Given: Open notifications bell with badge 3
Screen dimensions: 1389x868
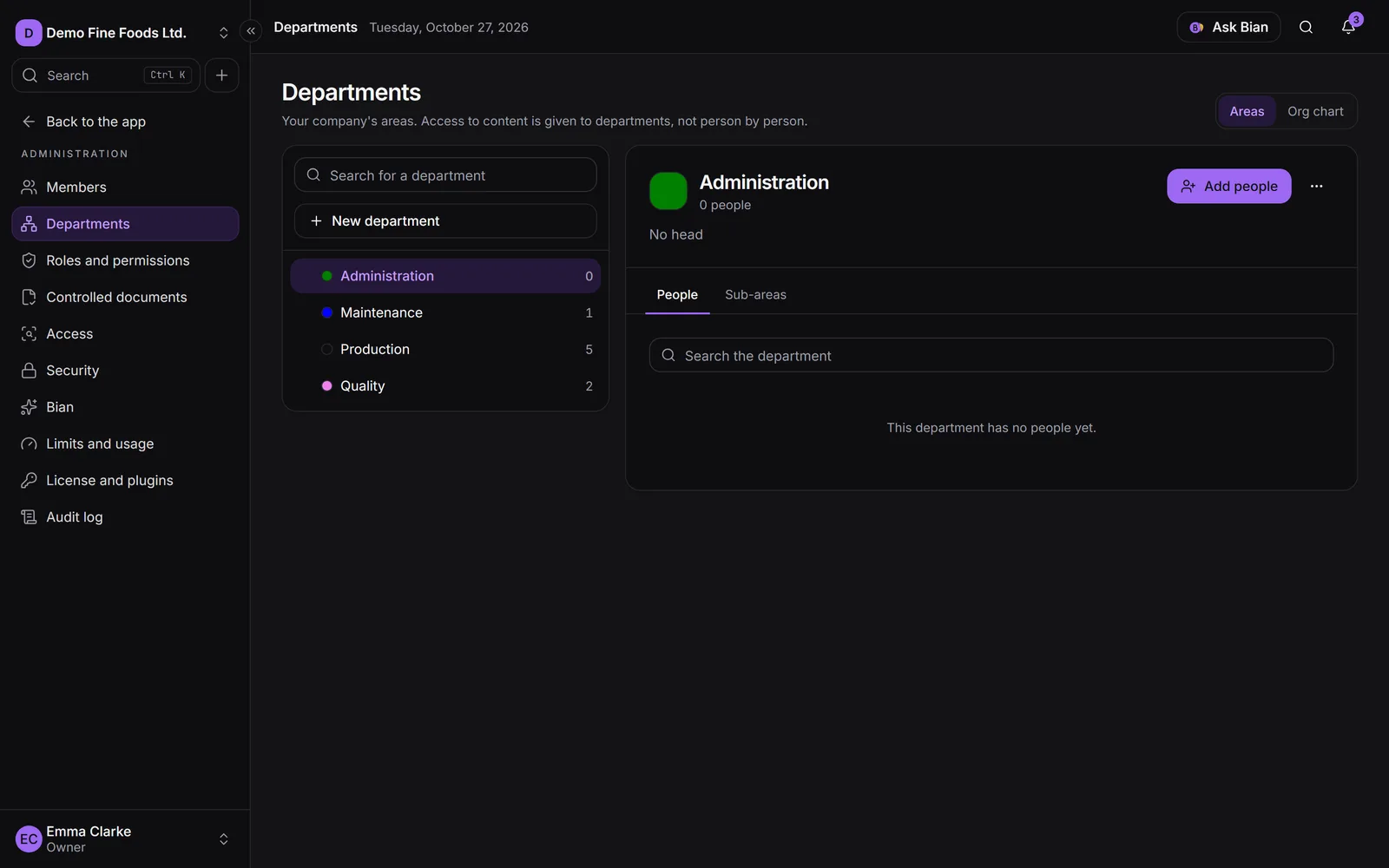Looking at the screenshot, I should pyautogui.click(x=1348, y=27).
